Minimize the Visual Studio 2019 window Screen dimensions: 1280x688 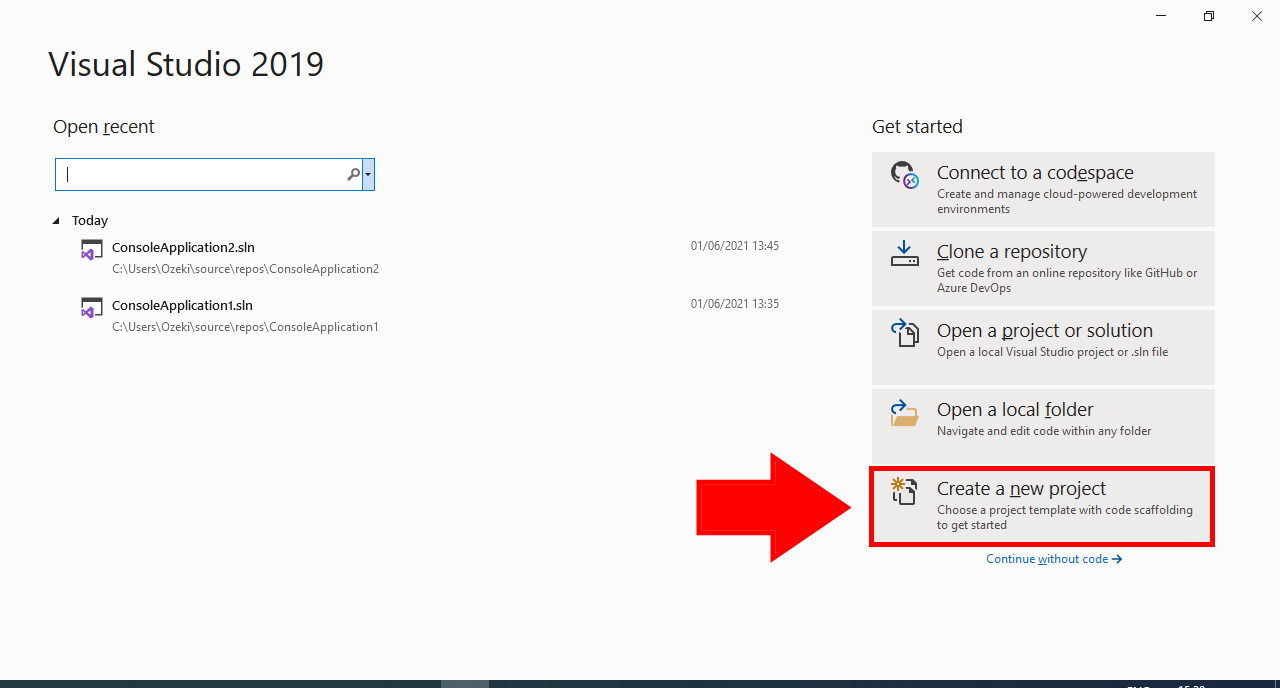click(x=1161, y=16)
